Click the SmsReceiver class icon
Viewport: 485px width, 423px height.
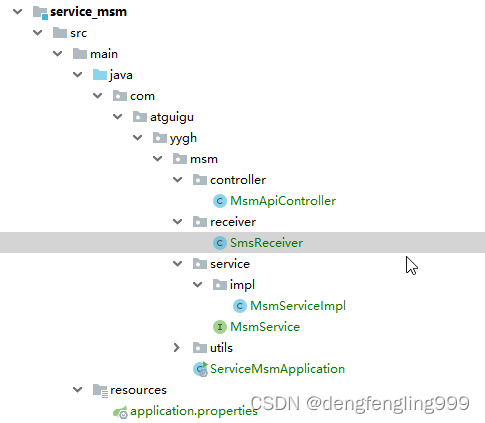(x=220, y=243)
